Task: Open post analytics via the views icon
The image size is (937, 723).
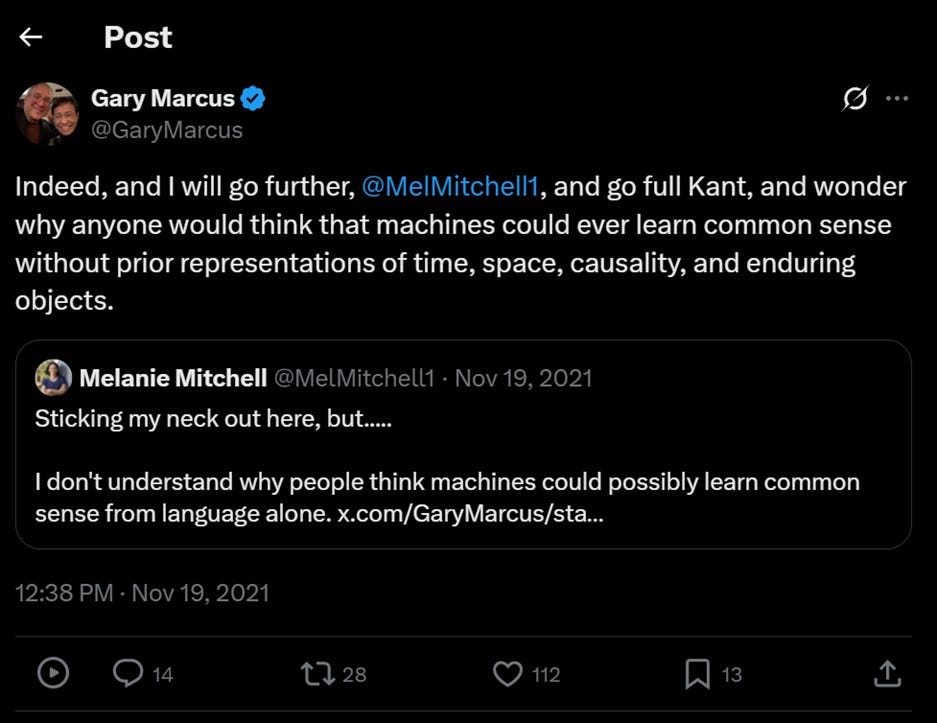Action: point(52,674)
